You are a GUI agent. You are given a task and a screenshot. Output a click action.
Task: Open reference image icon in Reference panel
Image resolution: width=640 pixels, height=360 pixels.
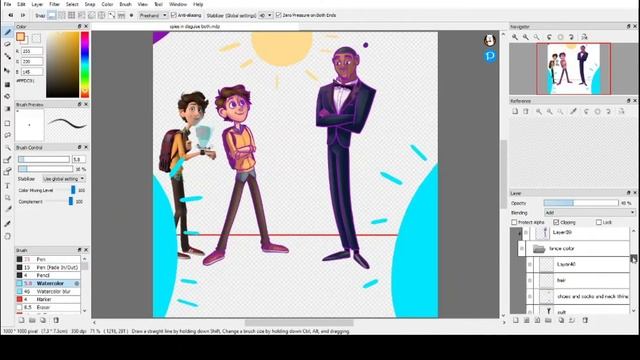515,111
